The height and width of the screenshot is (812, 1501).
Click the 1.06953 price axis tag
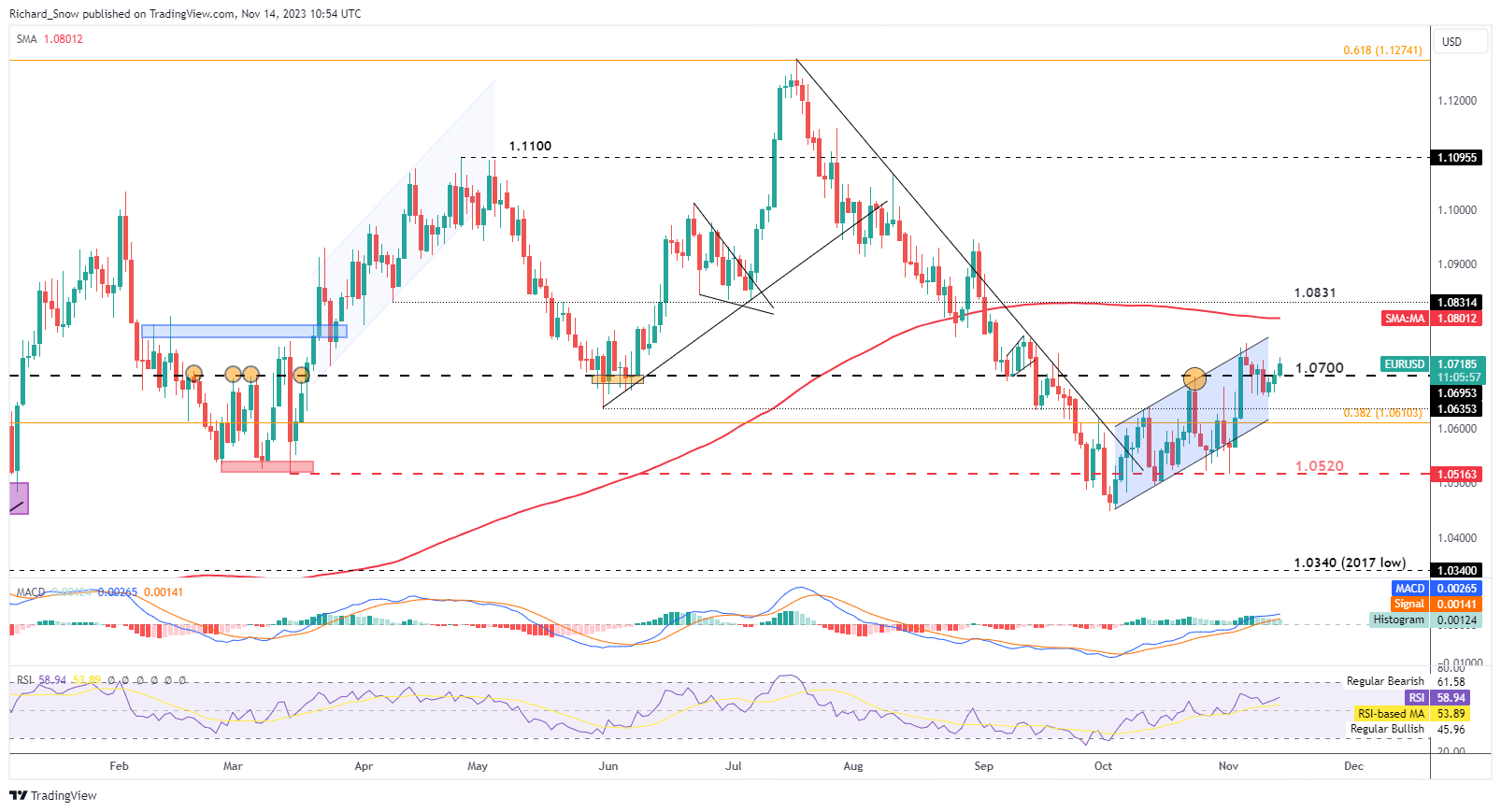click(1457, 394)
